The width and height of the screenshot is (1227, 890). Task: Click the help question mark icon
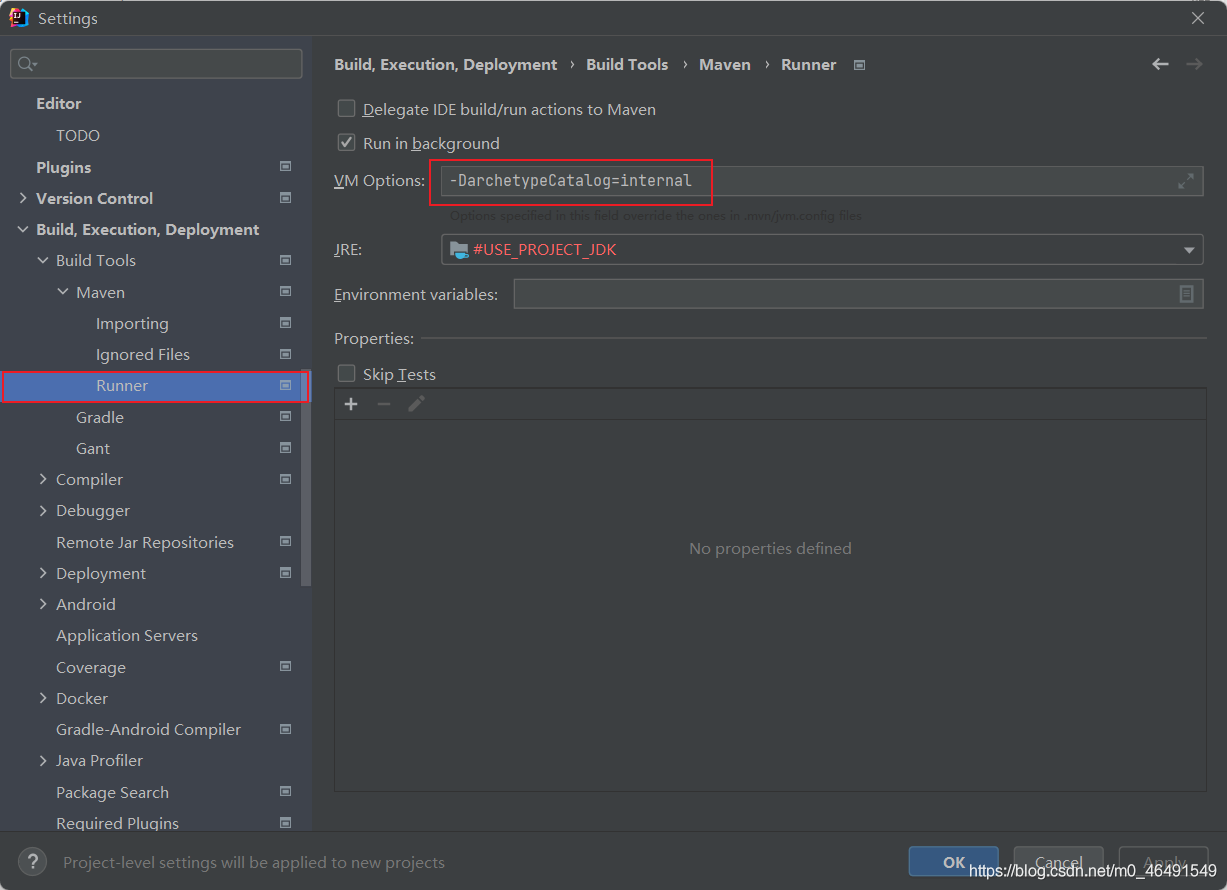tap(33, 862)
